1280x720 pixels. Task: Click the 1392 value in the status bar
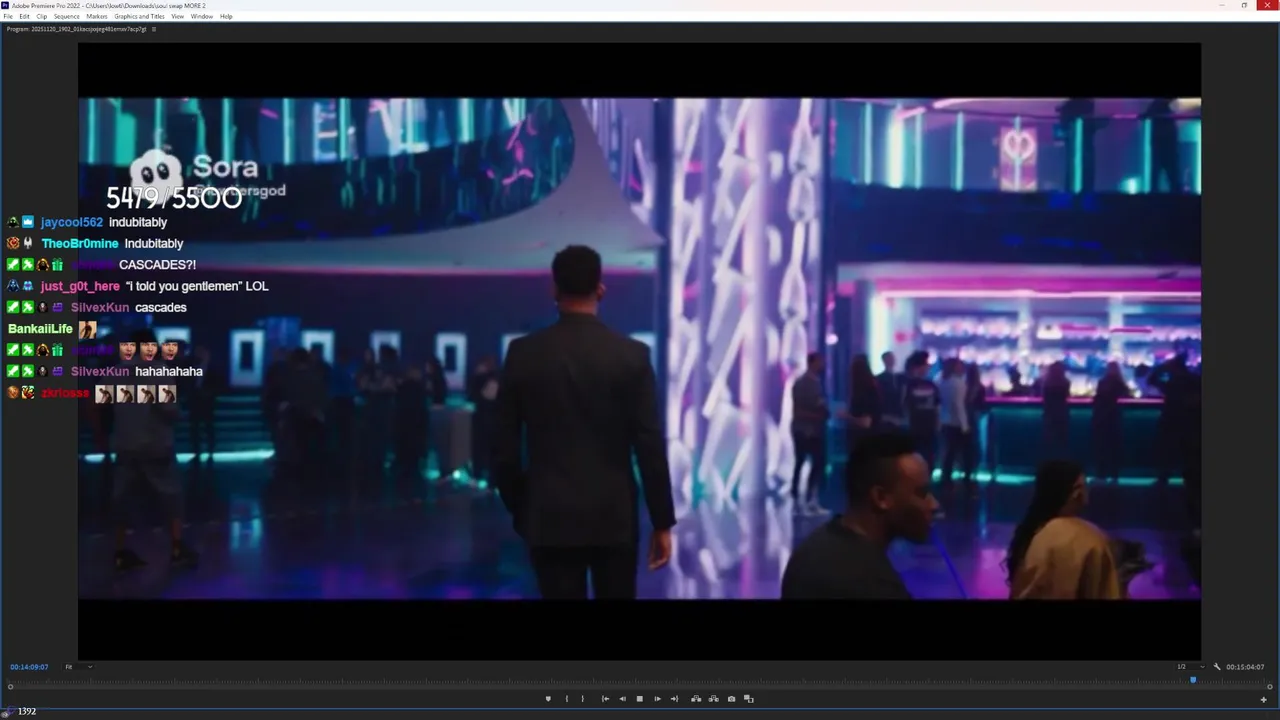pos(27,712)
